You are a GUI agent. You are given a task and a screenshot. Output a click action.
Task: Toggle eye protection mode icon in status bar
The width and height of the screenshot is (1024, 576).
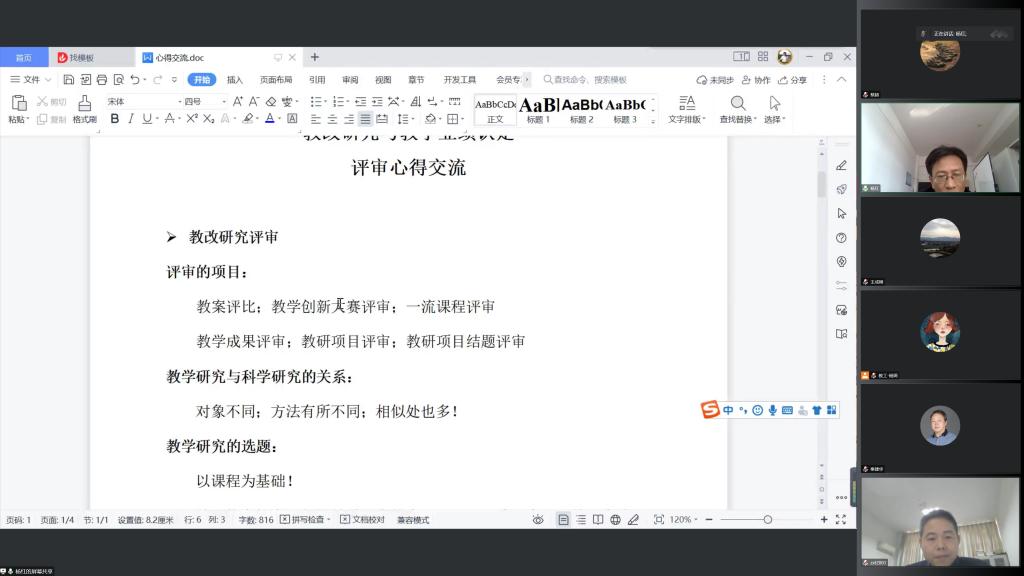pos(538,520)
